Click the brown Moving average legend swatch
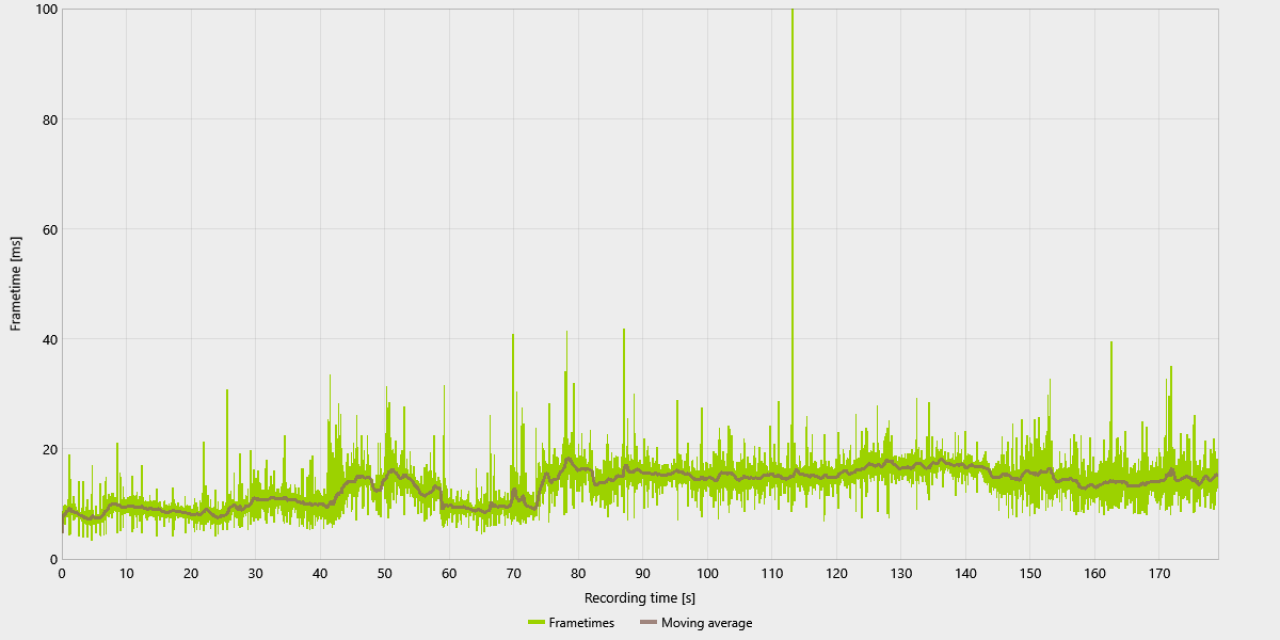Viewport: 1280px width, 640px height. coord(649,623)
